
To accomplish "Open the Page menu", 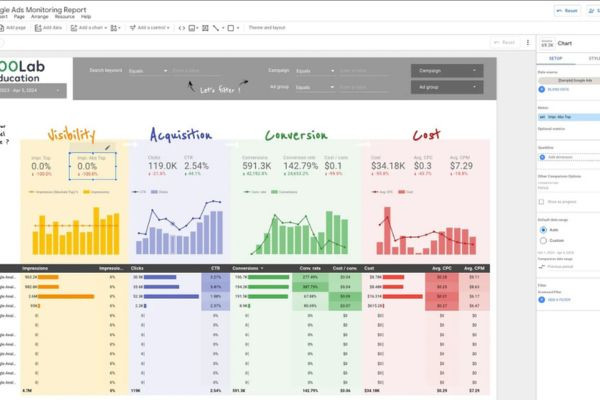I will [19, 17].
